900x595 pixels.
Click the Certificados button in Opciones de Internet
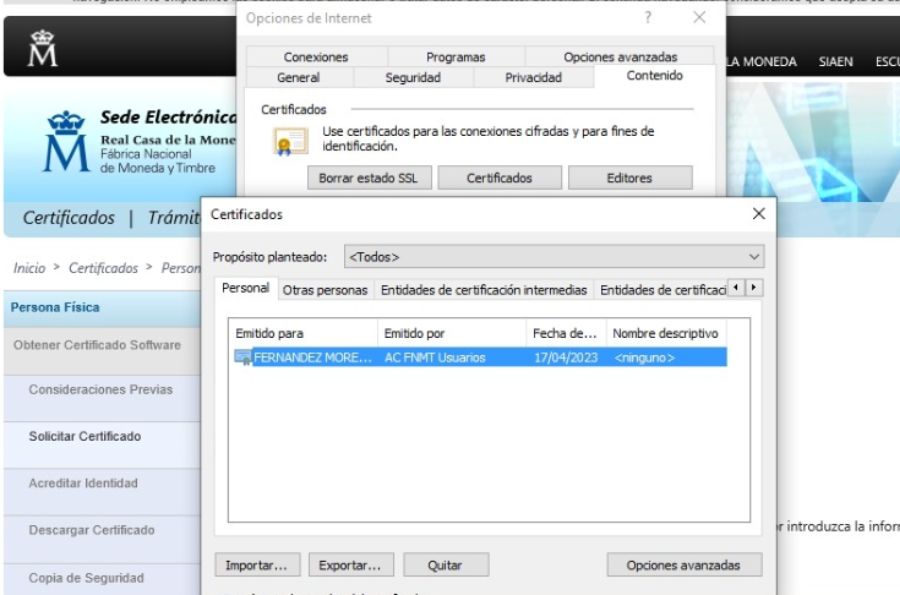499,178
